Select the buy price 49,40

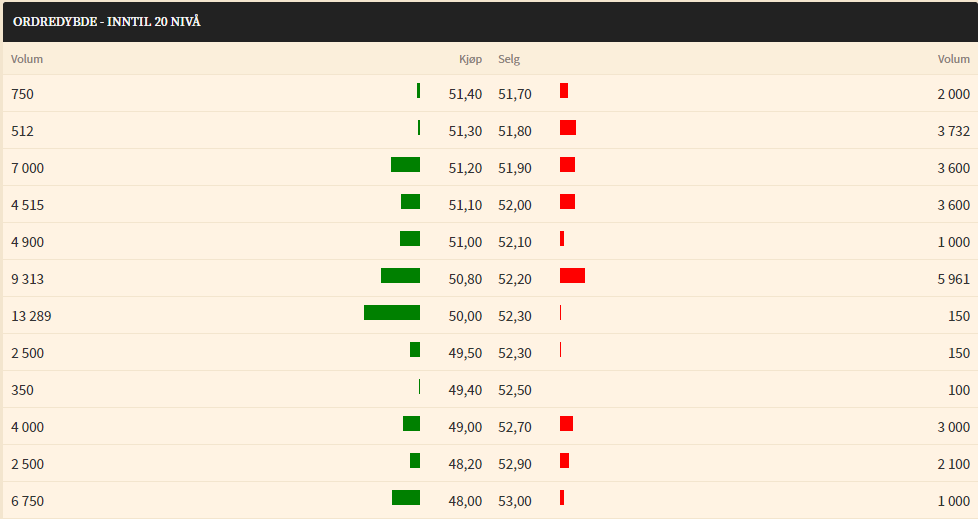(465, 390)
